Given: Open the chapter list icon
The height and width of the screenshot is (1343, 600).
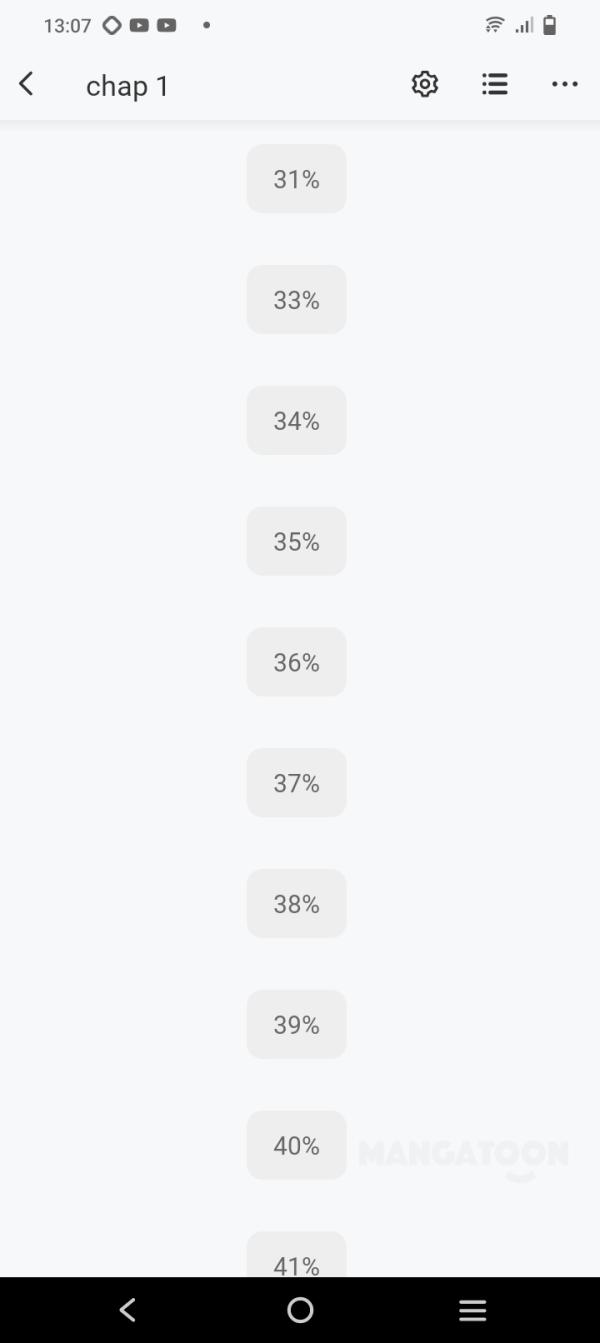Looking at the screenshot, I should point(495,85).
